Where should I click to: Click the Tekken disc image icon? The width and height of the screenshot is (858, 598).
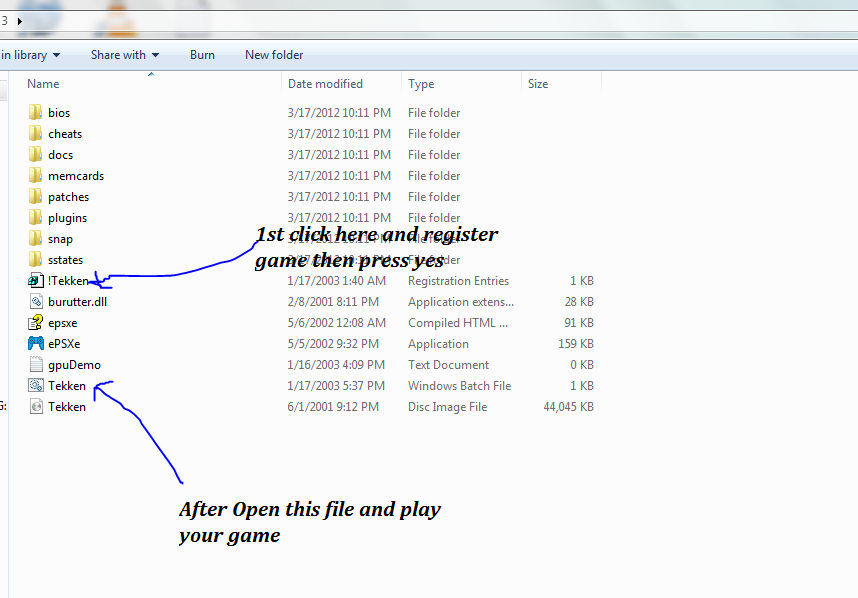[x=36, y=407]
